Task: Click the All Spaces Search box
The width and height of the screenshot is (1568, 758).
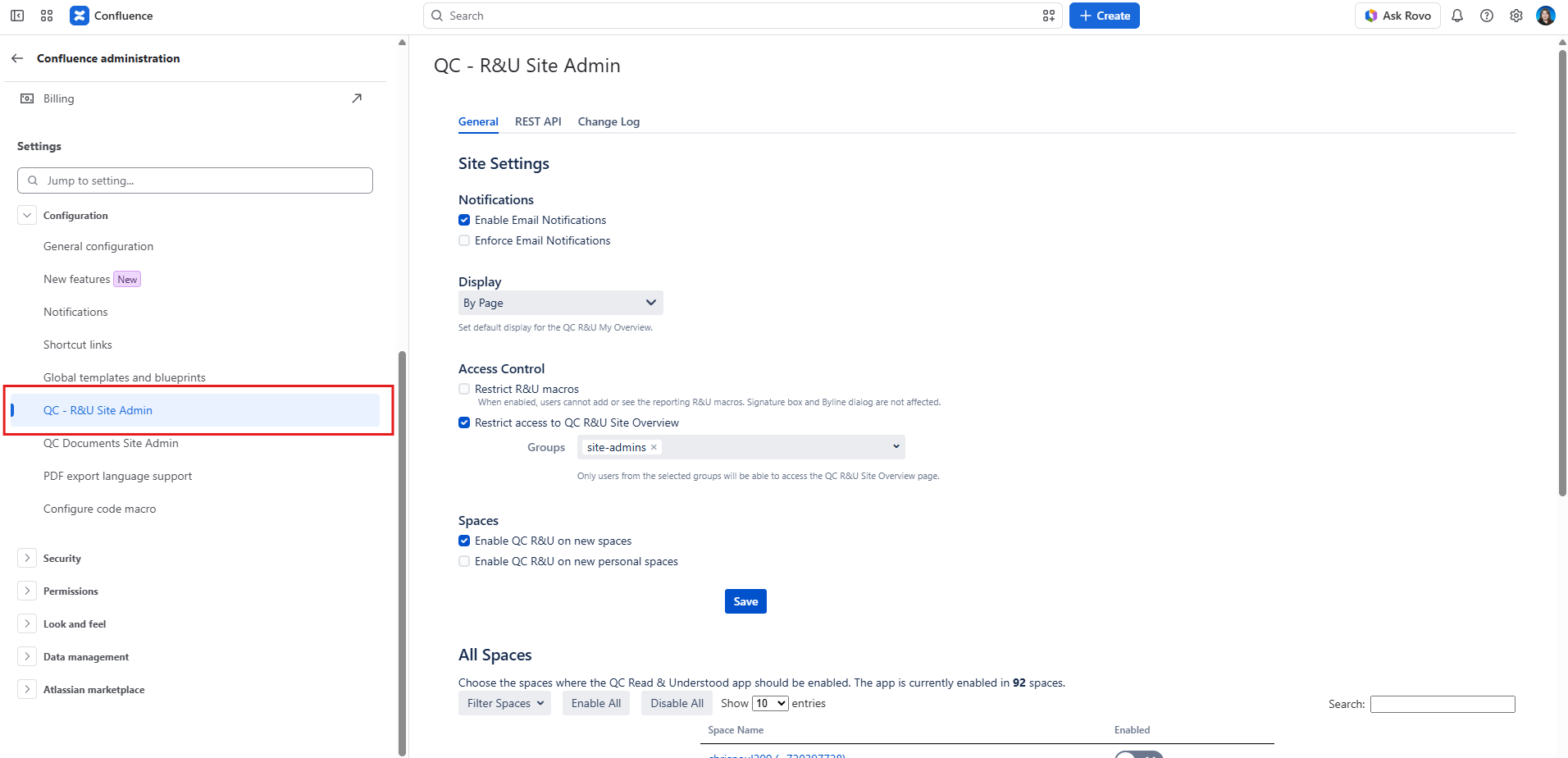Action: tap(1443, 704)
